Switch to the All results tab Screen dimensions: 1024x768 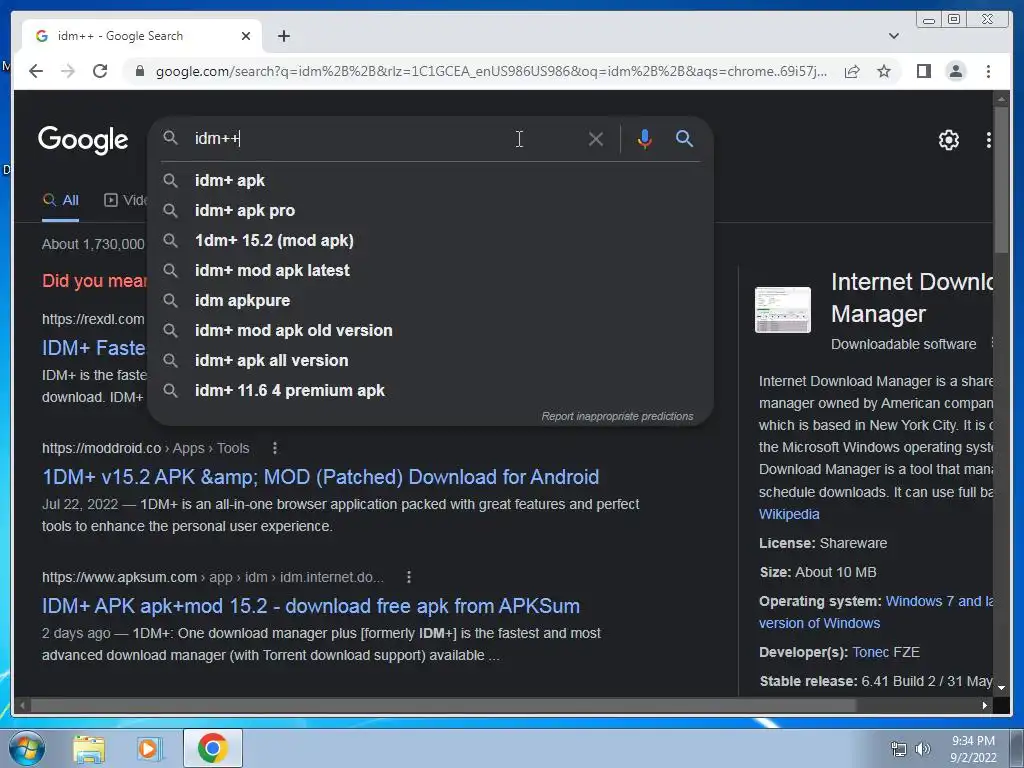(x=61, y=200)
